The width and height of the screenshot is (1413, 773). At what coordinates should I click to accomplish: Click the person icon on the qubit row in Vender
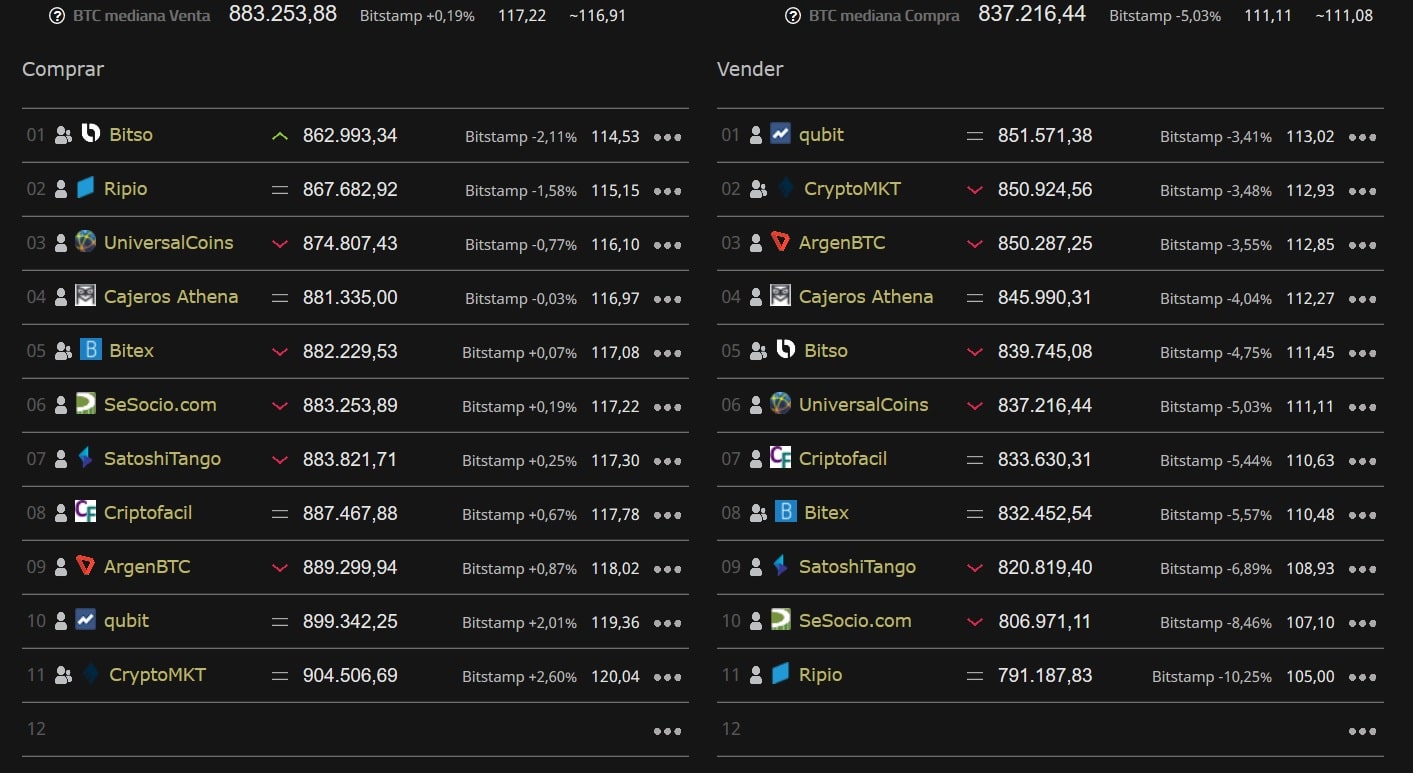pos(756,135)
